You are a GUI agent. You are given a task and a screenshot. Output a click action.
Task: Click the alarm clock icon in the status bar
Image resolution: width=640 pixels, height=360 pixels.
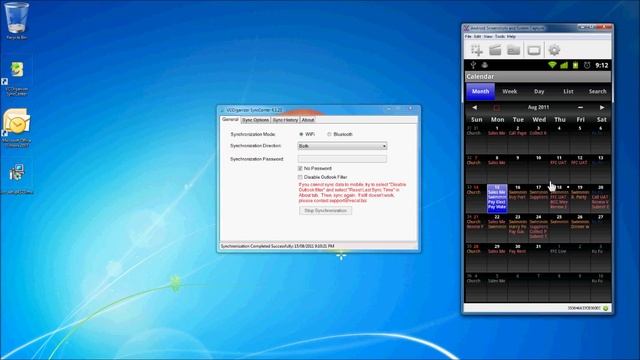click(x=587, y=65)
